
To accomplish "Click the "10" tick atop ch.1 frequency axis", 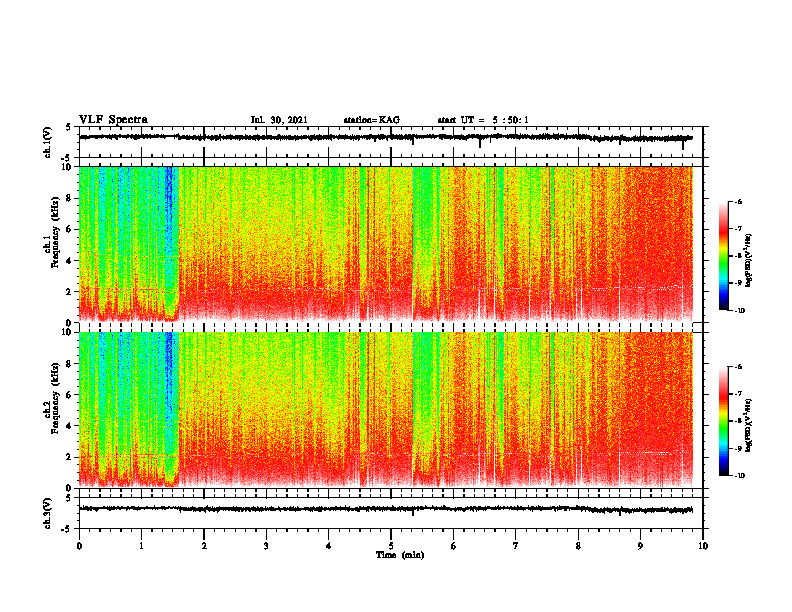I will [67, 167].
